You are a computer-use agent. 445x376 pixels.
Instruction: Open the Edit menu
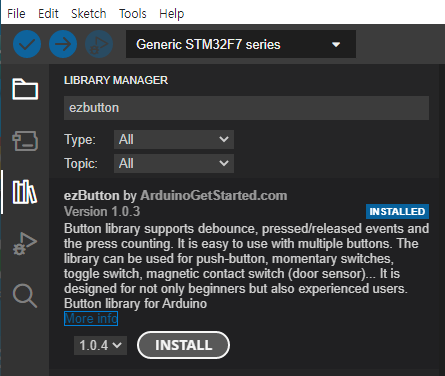click(x=48, y=14)
